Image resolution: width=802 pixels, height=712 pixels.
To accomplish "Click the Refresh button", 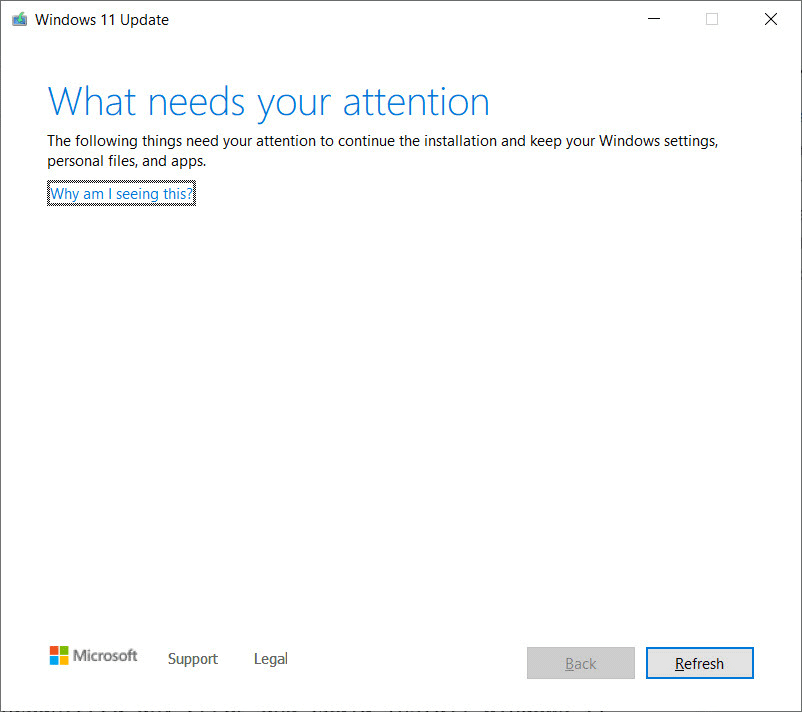I will (699, 663).
